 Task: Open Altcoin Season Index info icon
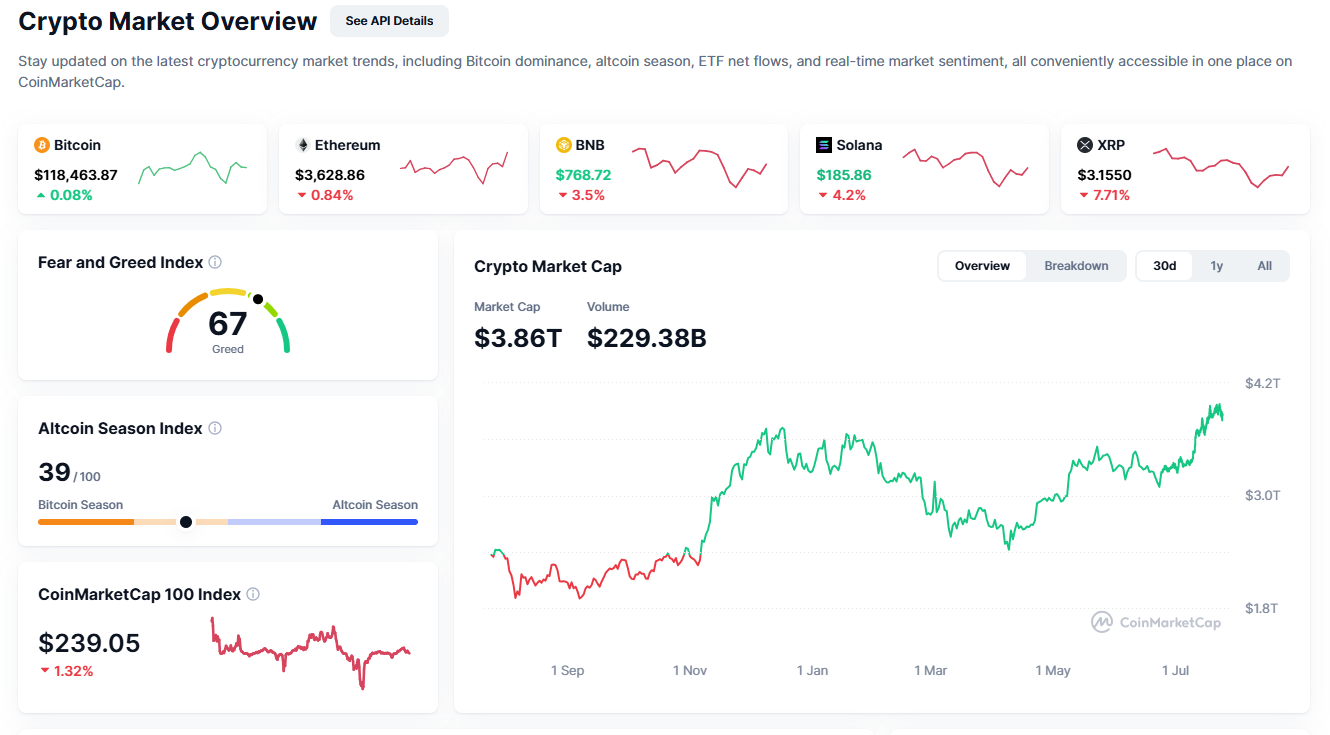215,428
